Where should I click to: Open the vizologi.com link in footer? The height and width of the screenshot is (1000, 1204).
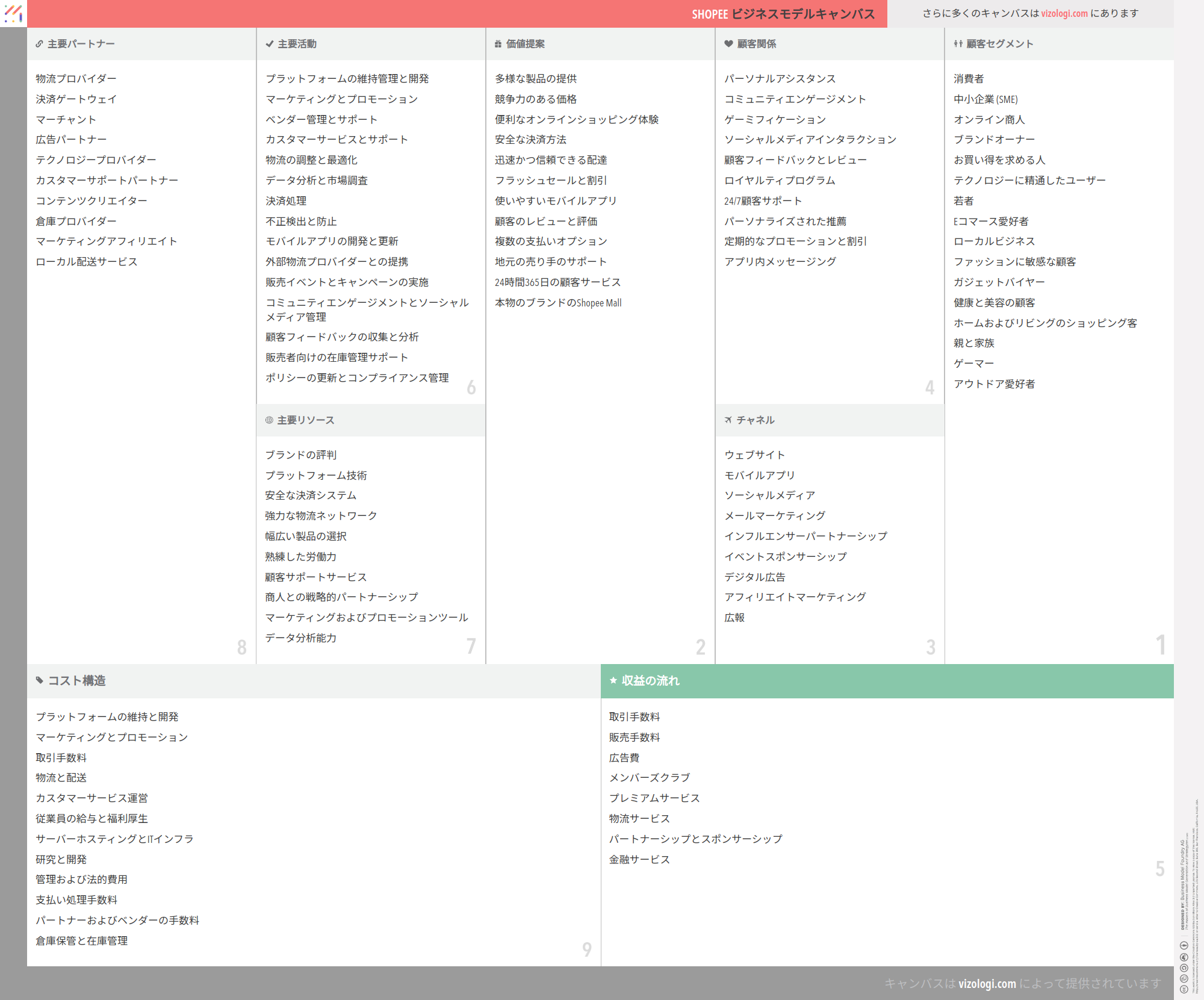pos(987,983)
